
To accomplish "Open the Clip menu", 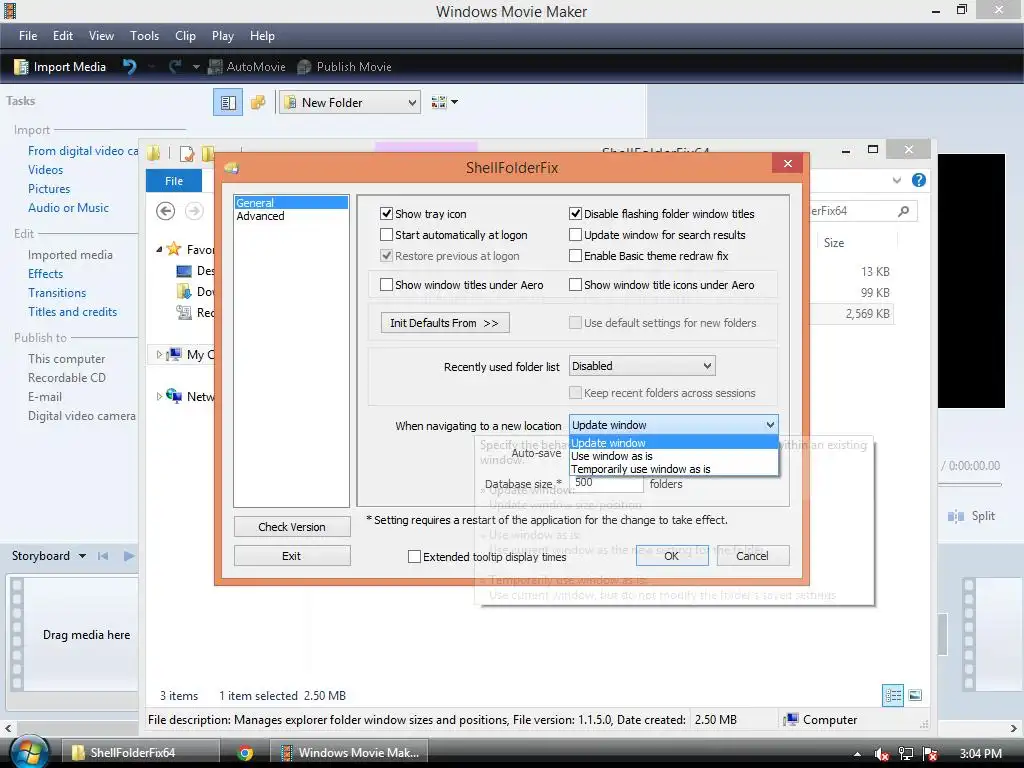I will pyautogui.click(x=185, y=36).
